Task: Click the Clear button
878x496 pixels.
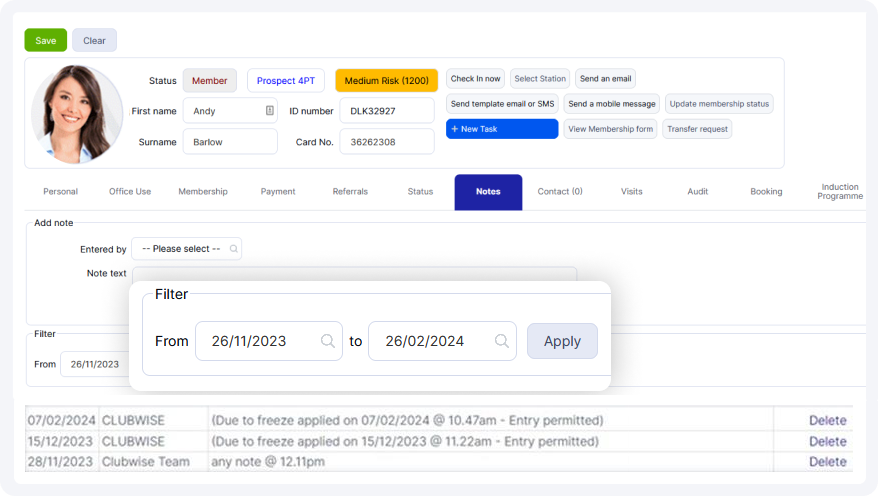Action: pyautogui.click(x=94, y=40)
